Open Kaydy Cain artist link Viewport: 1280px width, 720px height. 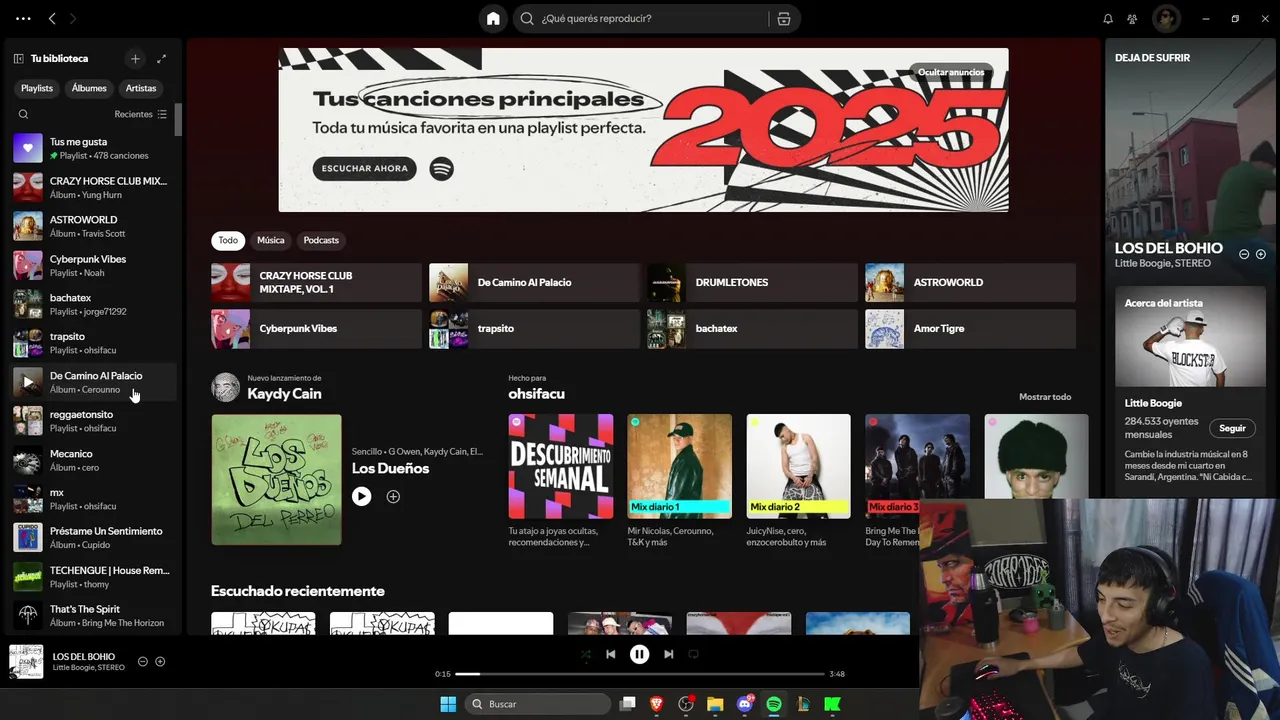284,393
